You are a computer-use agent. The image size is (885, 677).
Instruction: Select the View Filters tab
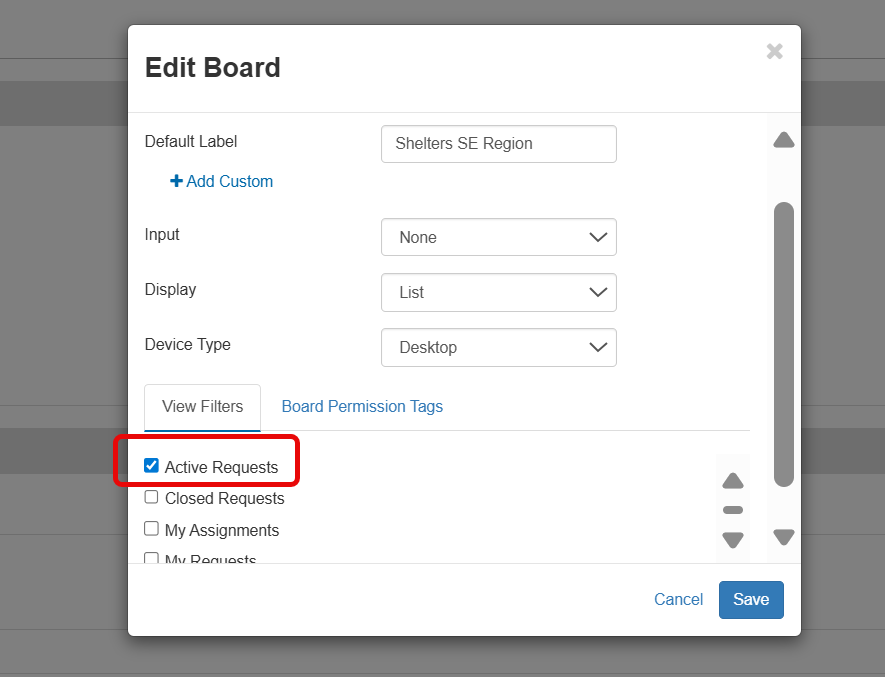[202, 406]
